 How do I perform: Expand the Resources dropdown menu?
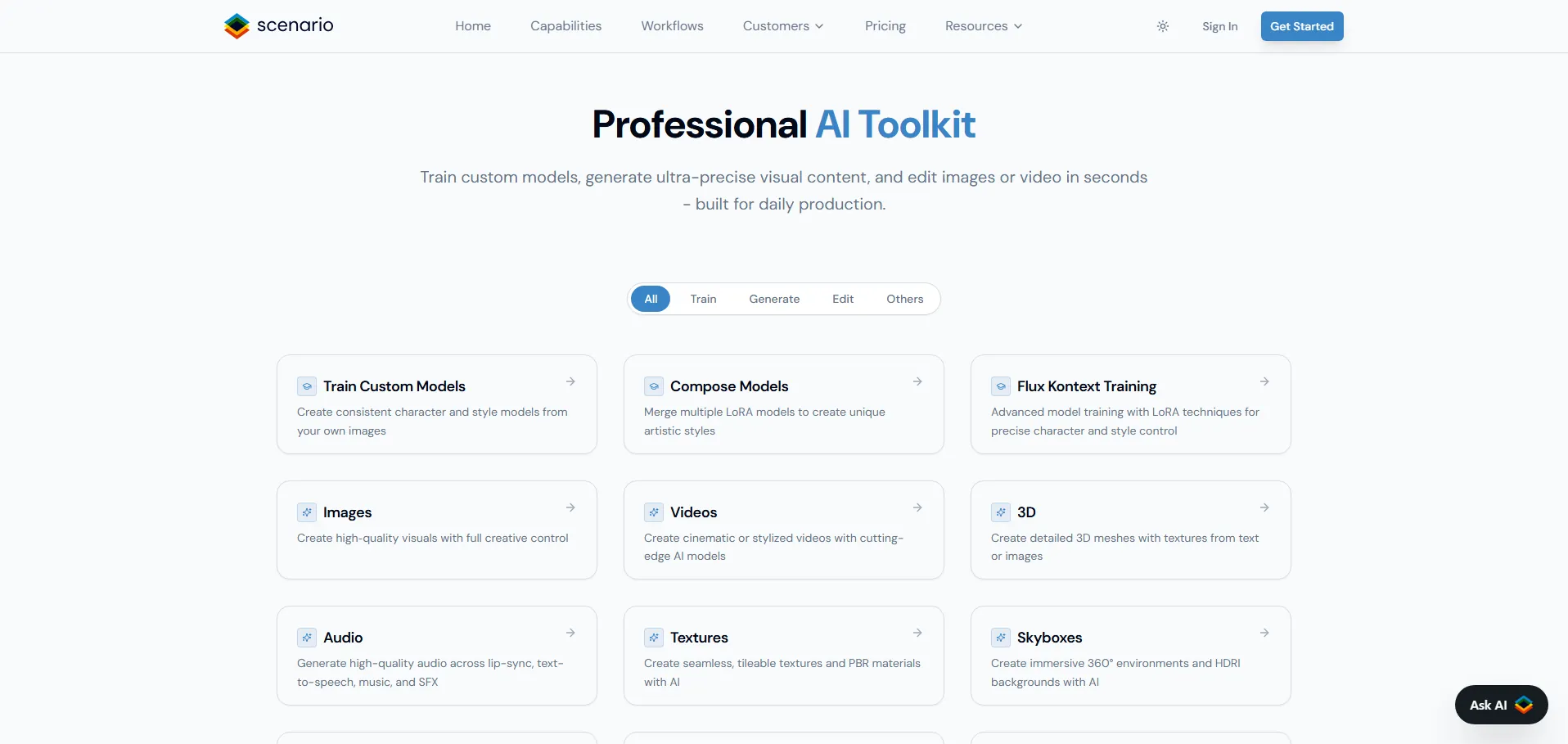983,26
